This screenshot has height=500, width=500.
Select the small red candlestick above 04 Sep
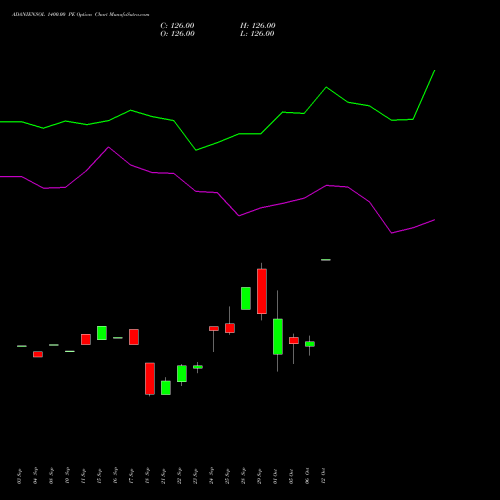click(38, 354)
